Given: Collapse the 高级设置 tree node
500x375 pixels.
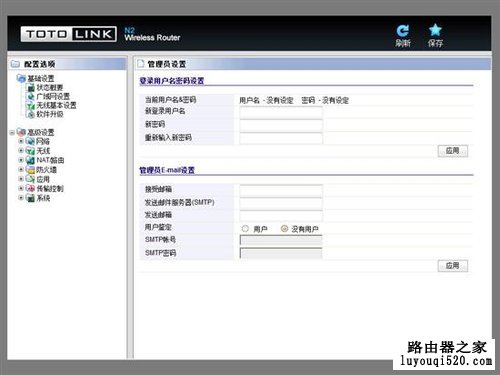Looking at the screenshot, I should tap(12, 133).
